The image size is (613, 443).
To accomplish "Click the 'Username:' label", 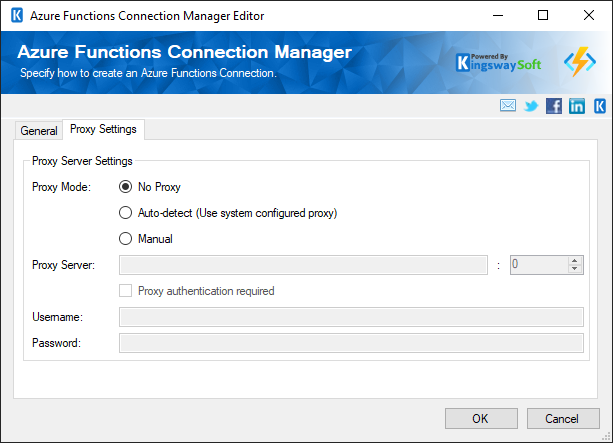I will pos(57,317).
